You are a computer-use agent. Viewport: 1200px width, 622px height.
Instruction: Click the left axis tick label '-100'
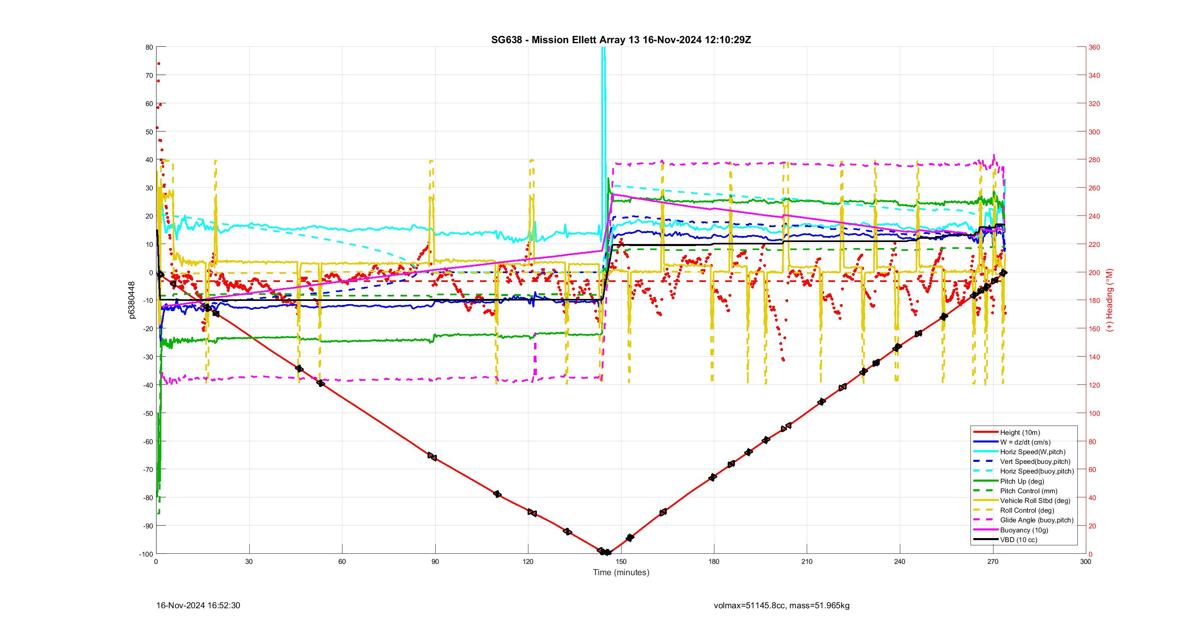tap(145, 554)
